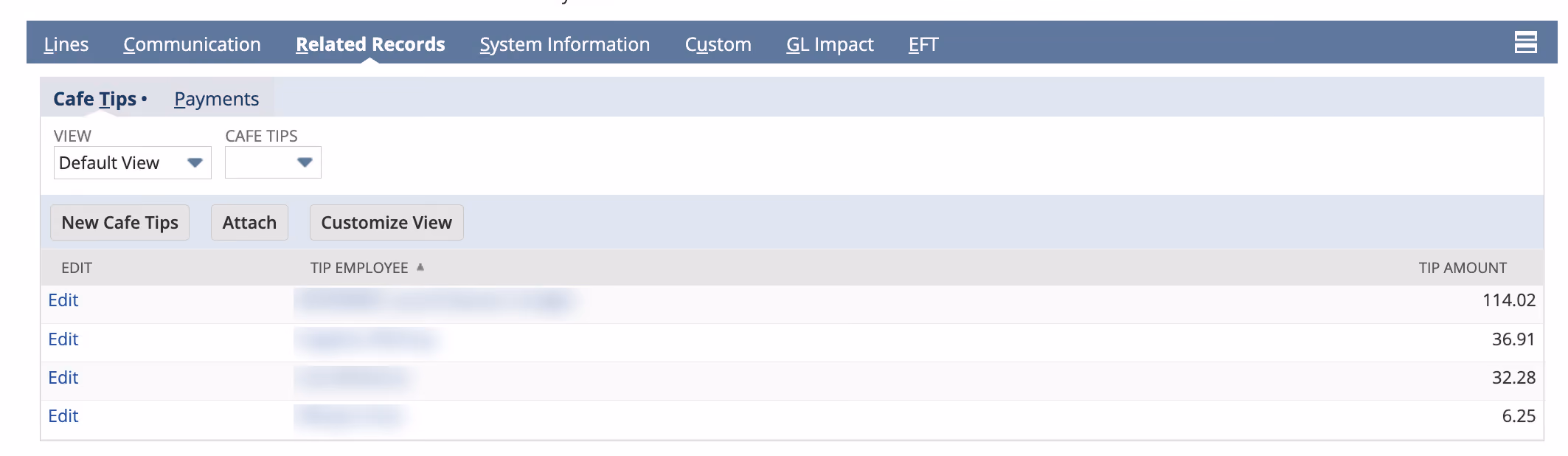Viewport: 1568px width, 456px height.
Task: Select the Default View combo box
Action: point(133,162)
